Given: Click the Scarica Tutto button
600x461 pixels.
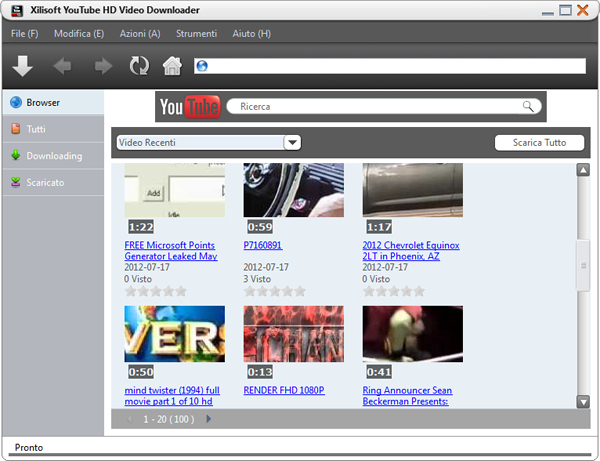Looking at the screenshot, I should [x=540, y=143].
